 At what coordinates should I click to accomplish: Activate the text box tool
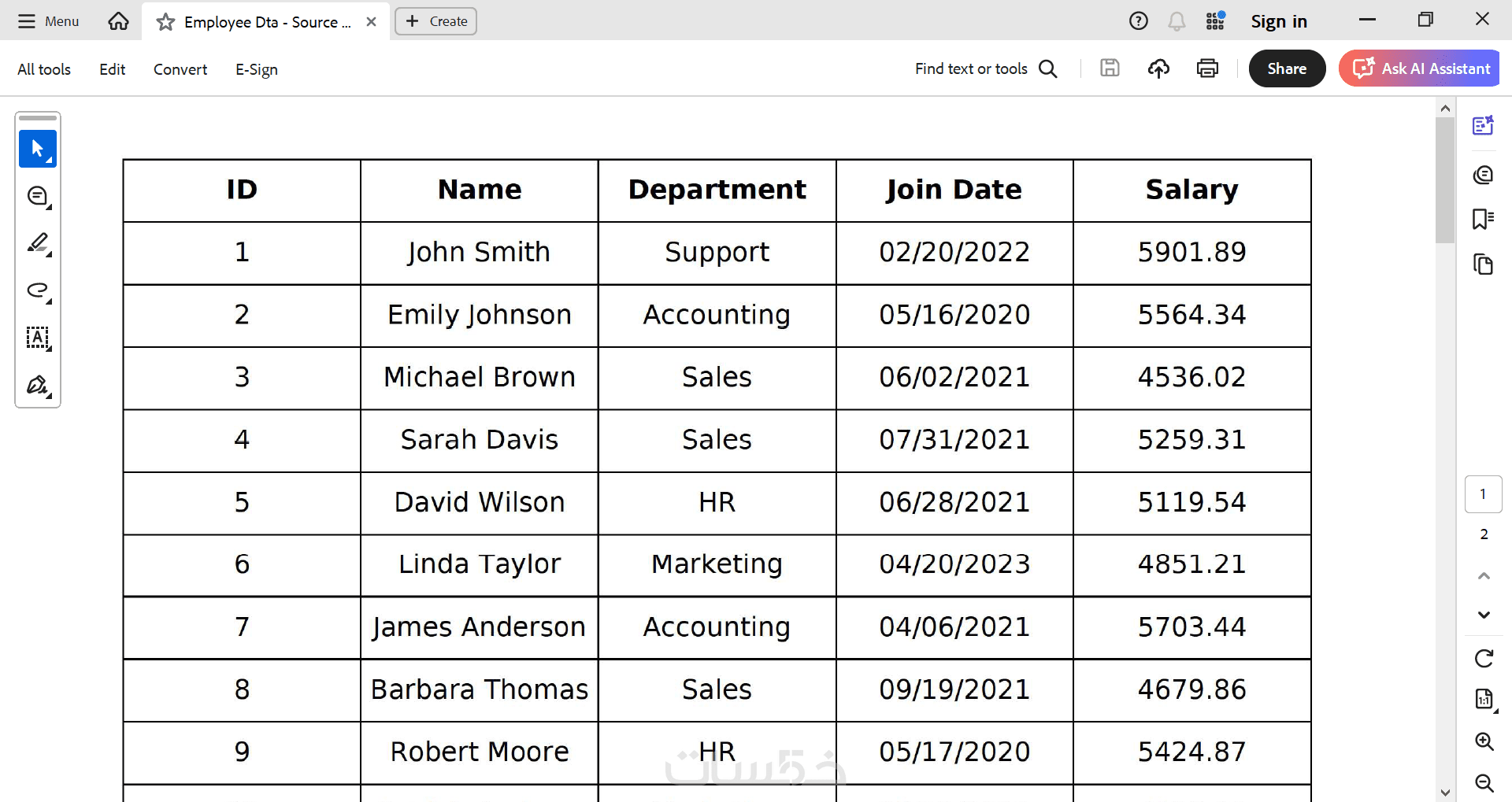click(38, 338)
